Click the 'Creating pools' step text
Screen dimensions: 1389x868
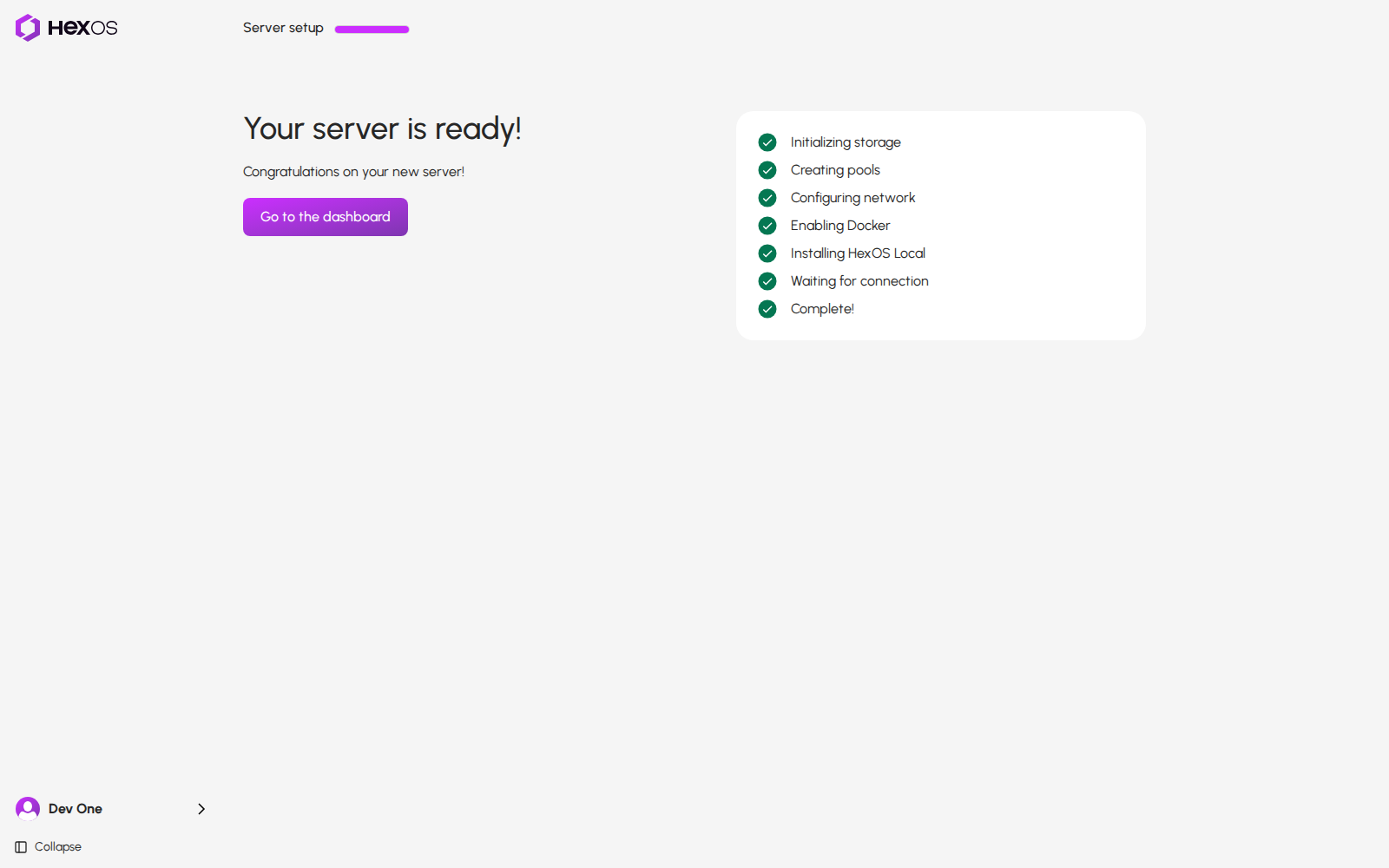835,170
